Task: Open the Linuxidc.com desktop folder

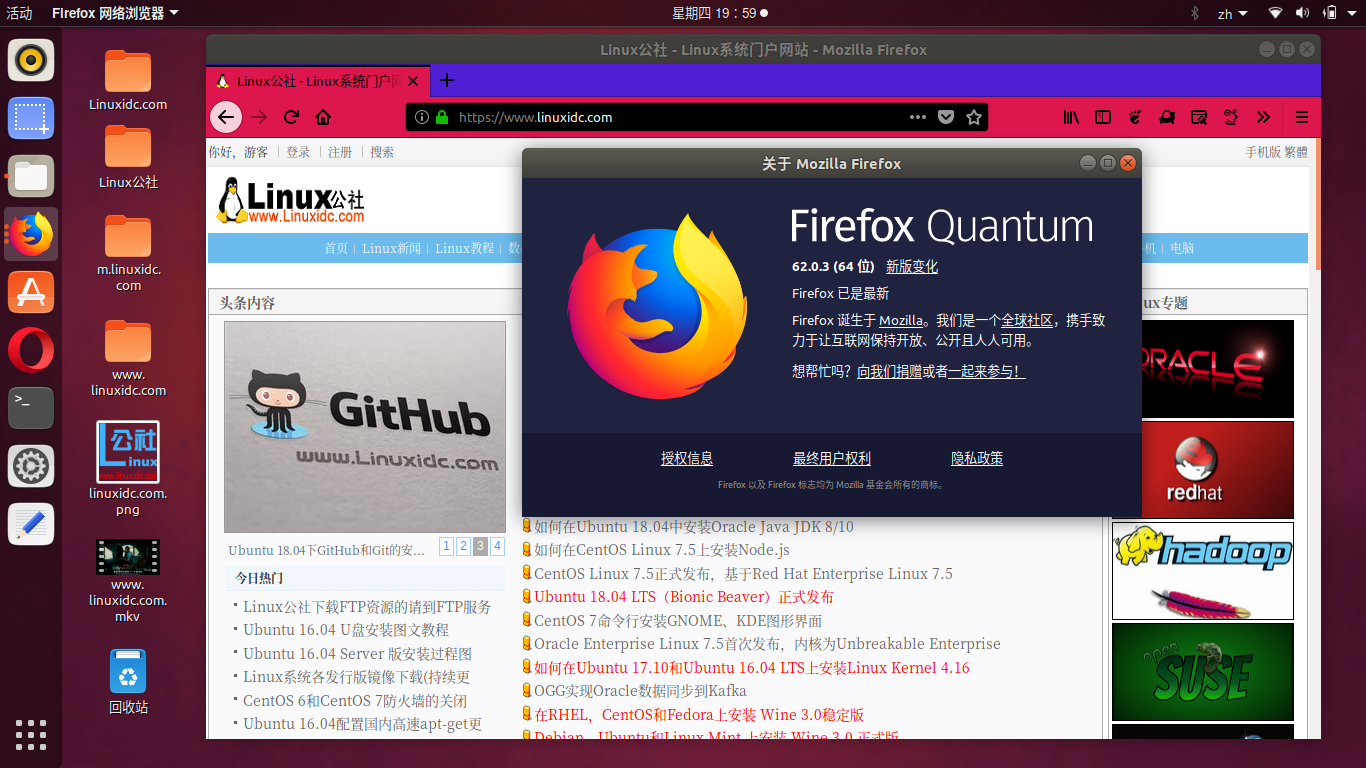Action: pyautogui.click(x=128, y=80)
